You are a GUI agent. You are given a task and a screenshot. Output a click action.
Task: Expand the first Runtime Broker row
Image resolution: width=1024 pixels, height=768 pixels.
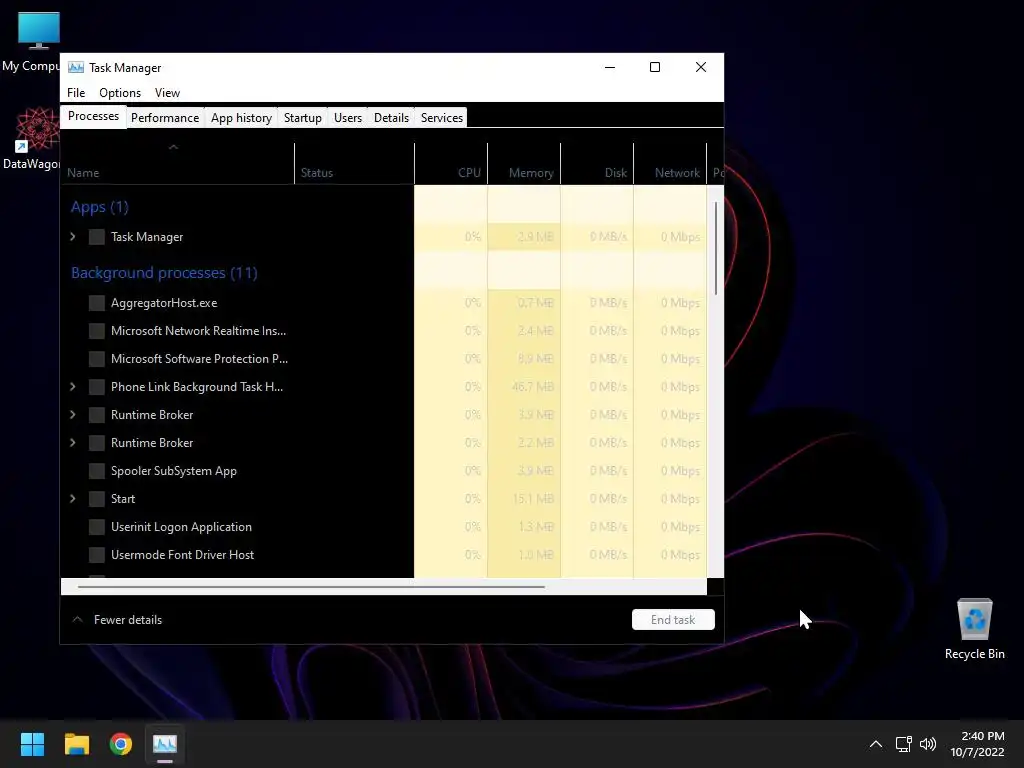72,415
